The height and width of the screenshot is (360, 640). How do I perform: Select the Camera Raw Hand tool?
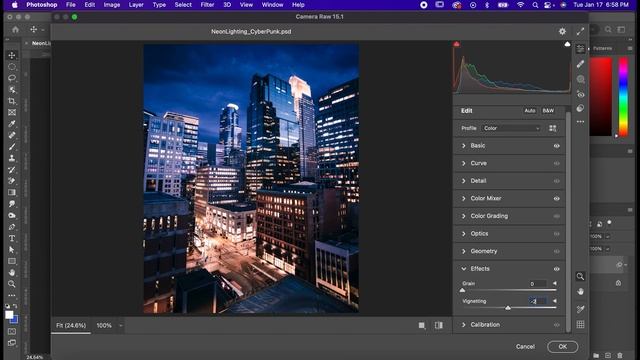pyautogui.click(x=580, y=291)
